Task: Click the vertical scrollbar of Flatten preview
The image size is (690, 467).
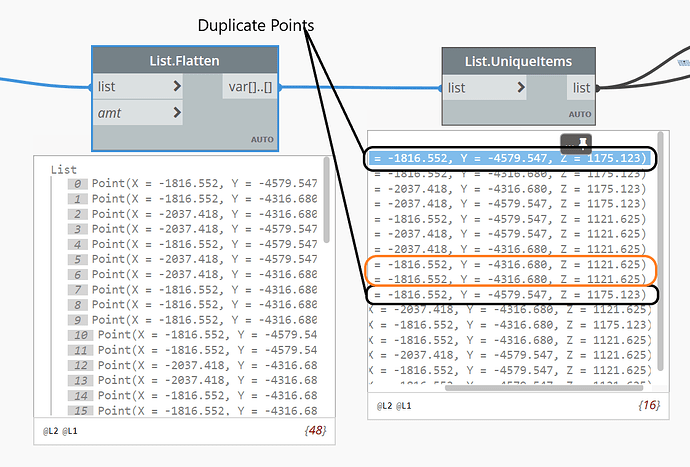Action: click(327, 200)
